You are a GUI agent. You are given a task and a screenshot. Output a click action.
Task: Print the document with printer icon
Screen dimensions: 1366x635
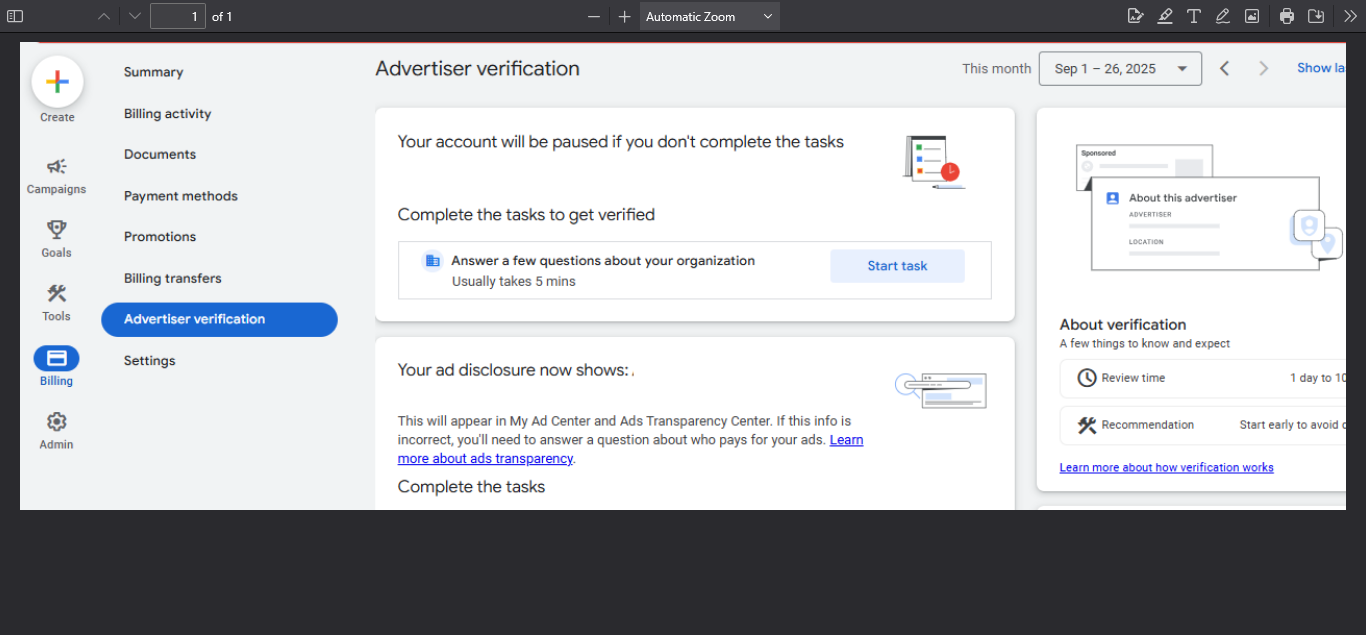pos(1287,16)
